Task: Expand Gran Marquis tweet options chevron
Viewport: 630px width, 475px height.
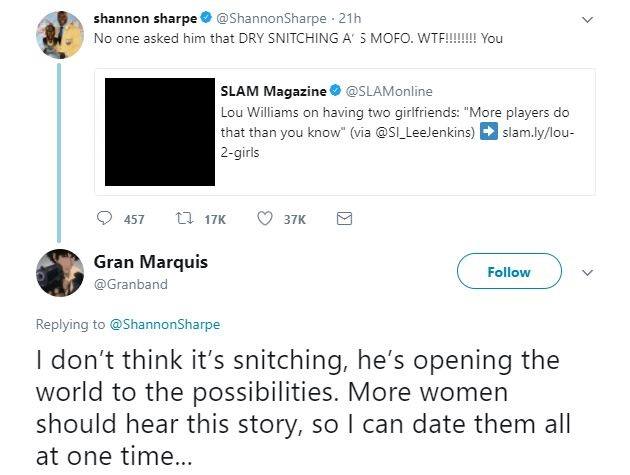Action: point(587,273)
